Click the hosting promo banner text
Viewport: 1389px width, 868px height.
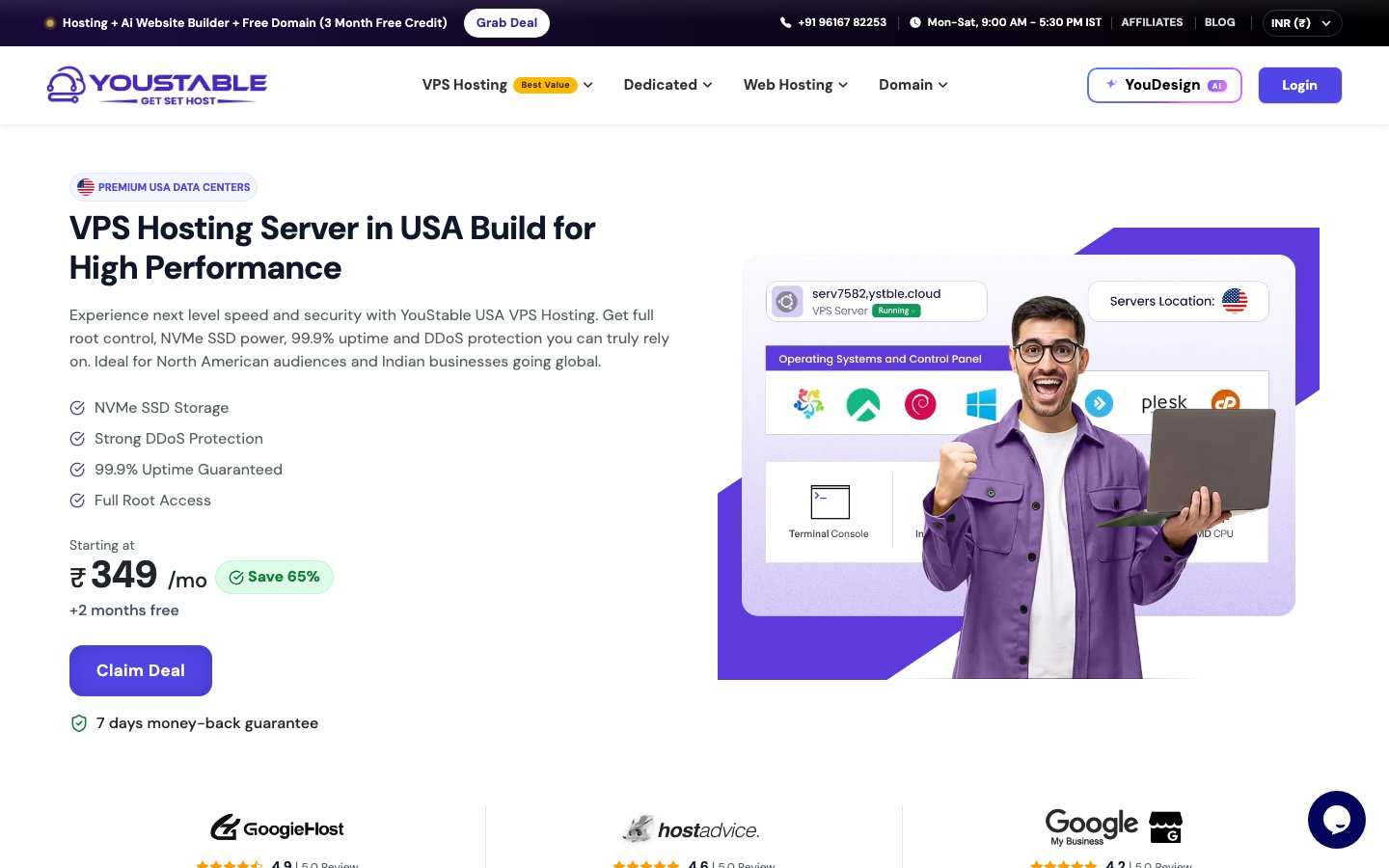pos(255,22)
